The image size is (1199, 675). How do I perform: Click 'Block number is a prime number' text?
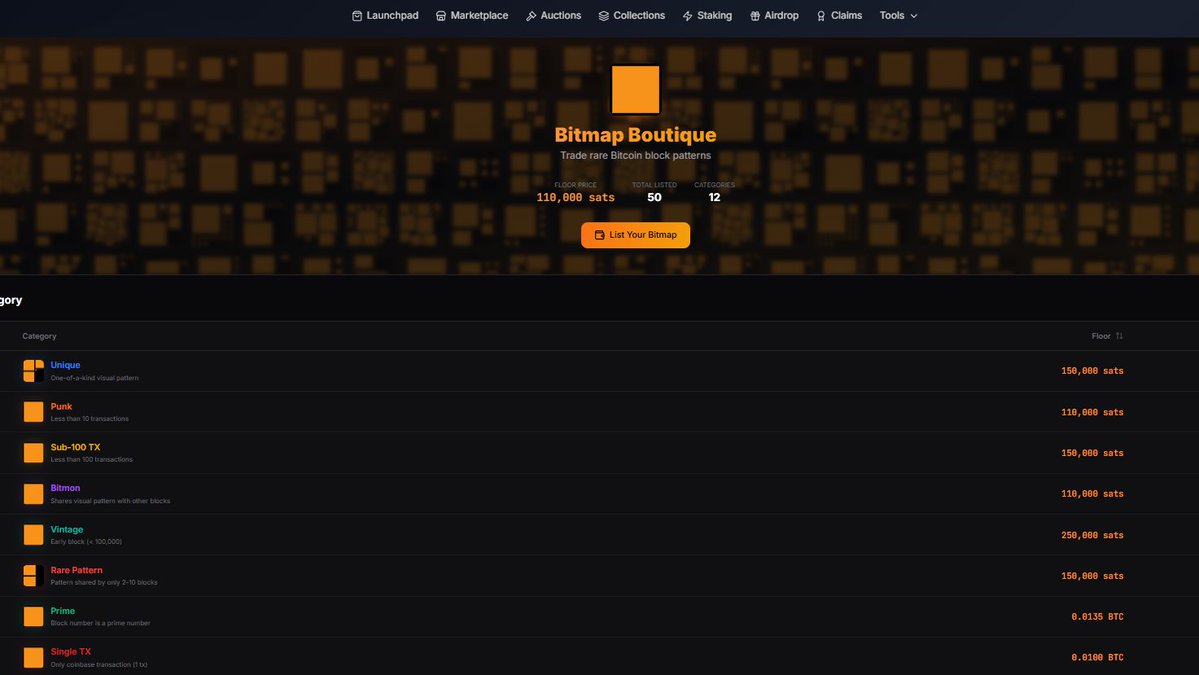coord(100,623)
